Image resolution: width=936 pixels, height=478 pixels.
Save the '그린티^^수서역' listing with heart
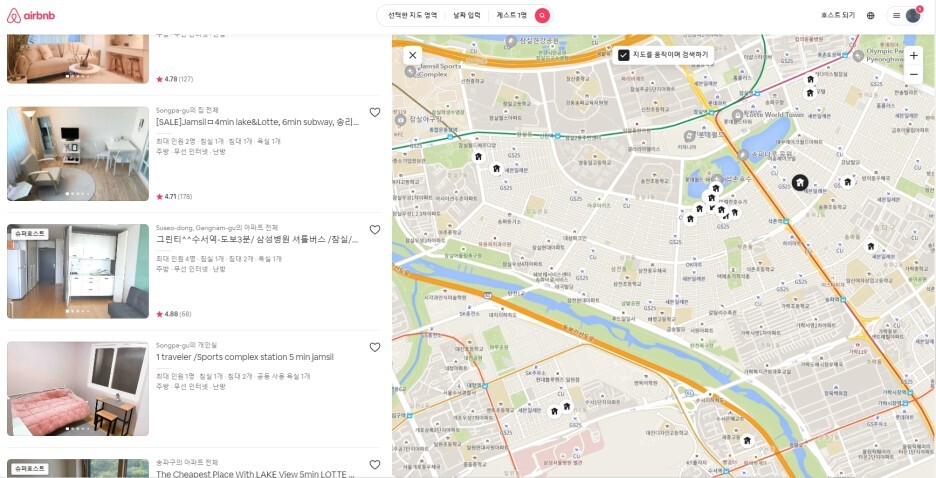click(375, 230)
